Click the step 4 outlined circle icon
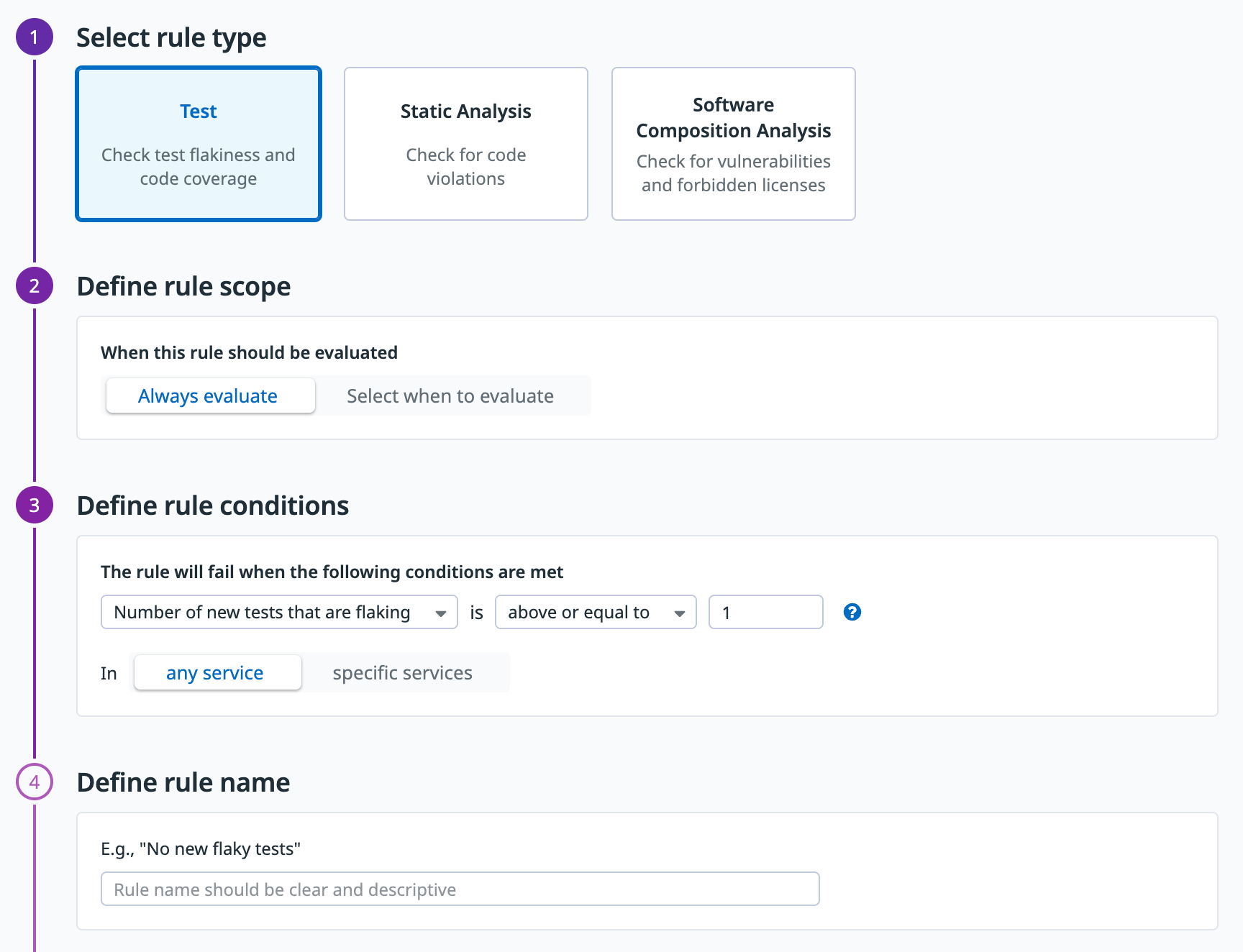 (x=34, y=782)
